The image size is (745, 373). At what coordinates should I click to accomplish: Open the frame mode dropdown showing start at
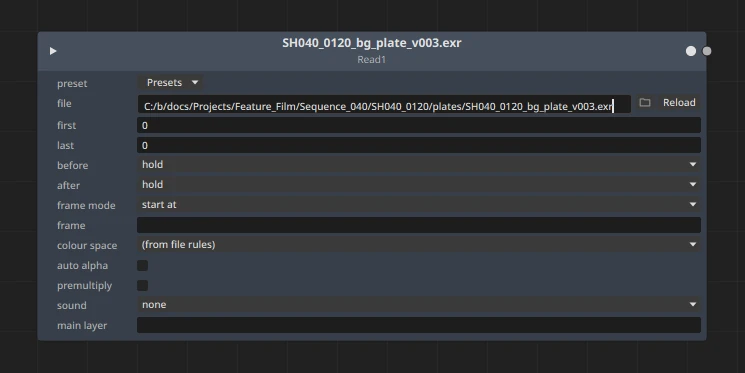pyautogui.click(x=419, y=205)
